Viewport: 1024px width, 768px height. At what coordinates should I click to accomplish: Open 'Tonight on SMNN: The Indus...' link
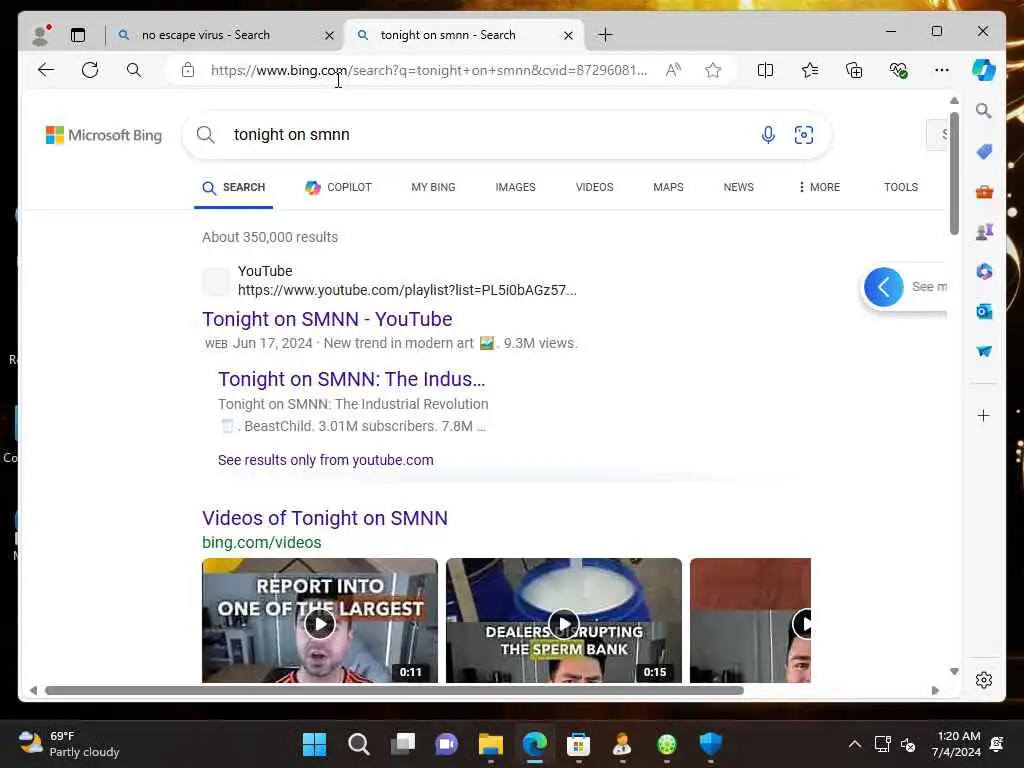351,379
